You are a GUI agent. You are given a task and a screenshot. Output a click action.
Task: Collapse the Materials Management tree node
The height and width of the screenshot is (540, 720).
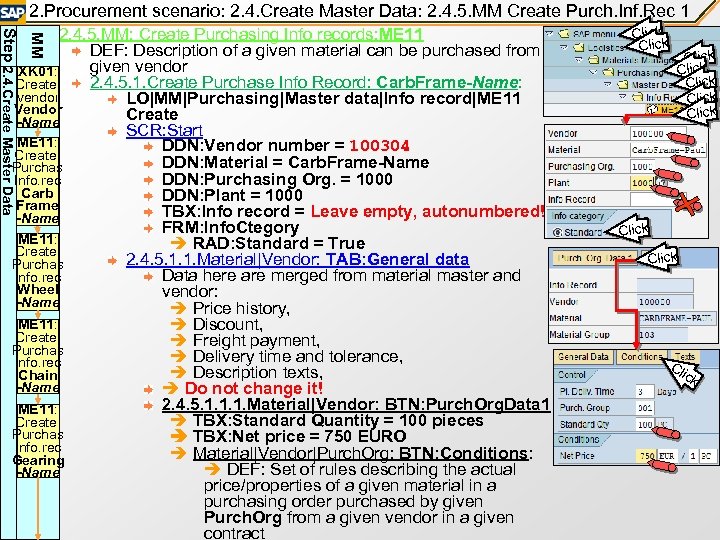pyautogui.click(x=579, y=60)
